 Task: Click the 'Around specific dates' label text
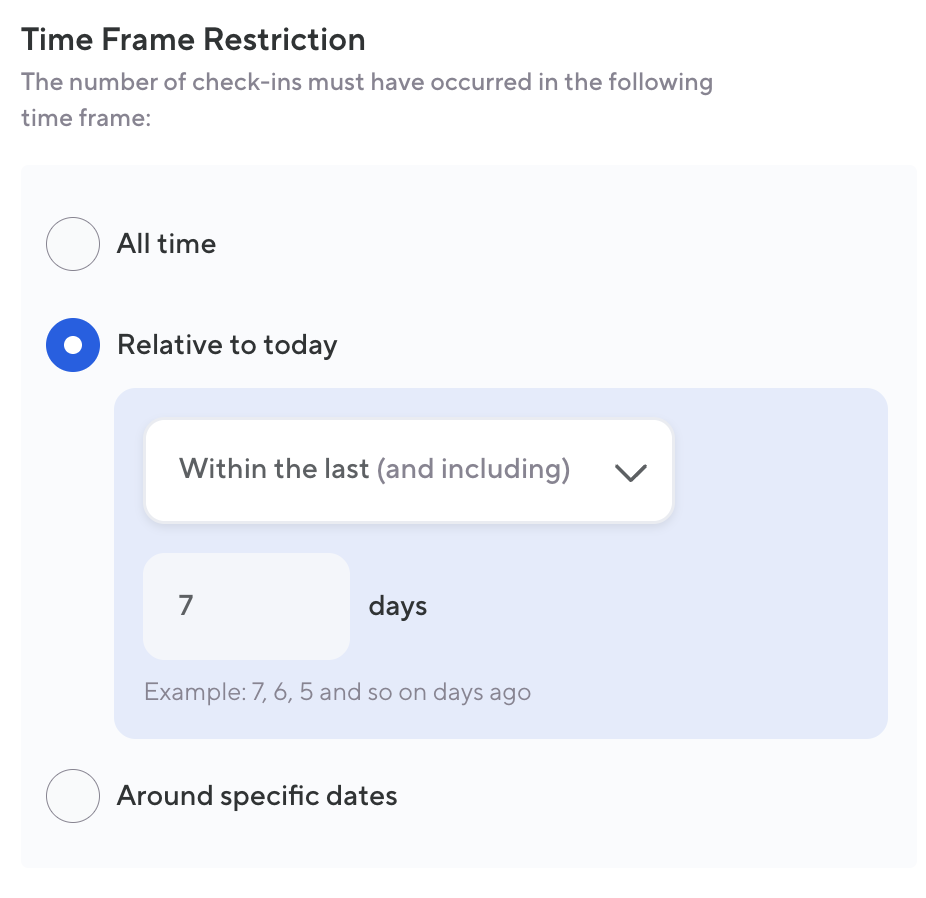[x=257, y=796]
